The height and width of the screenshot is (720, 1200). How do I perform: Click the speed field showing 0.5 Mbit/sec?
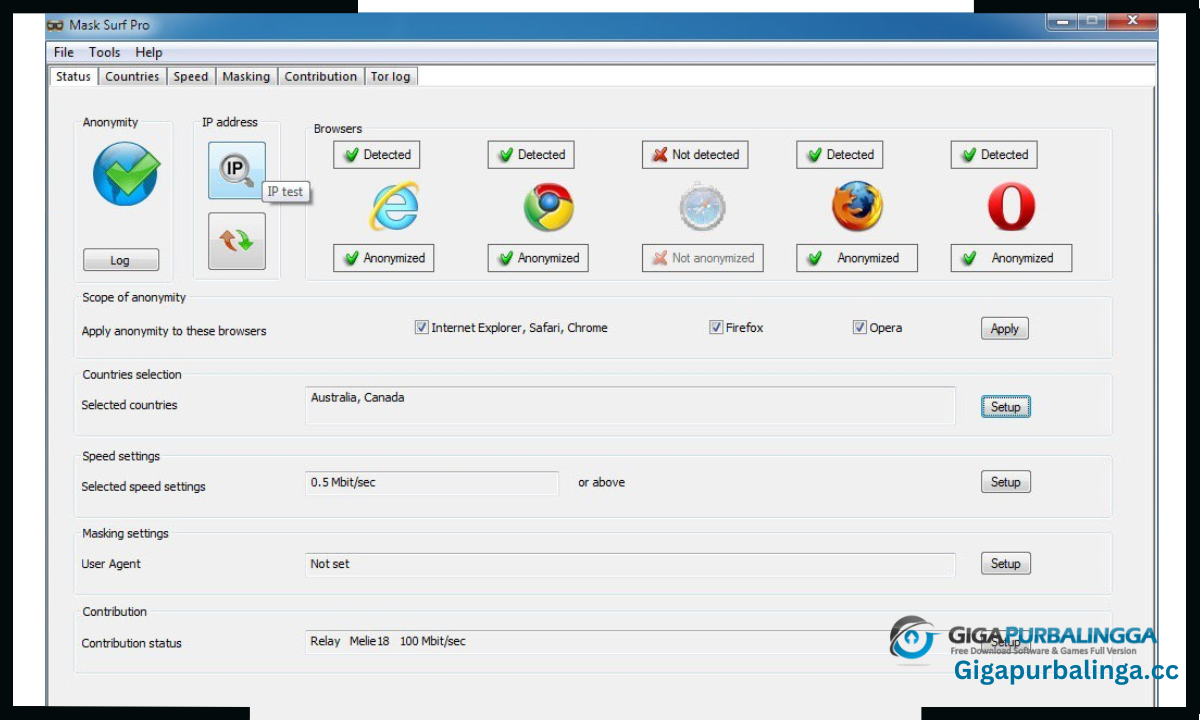tap(432, 483)
